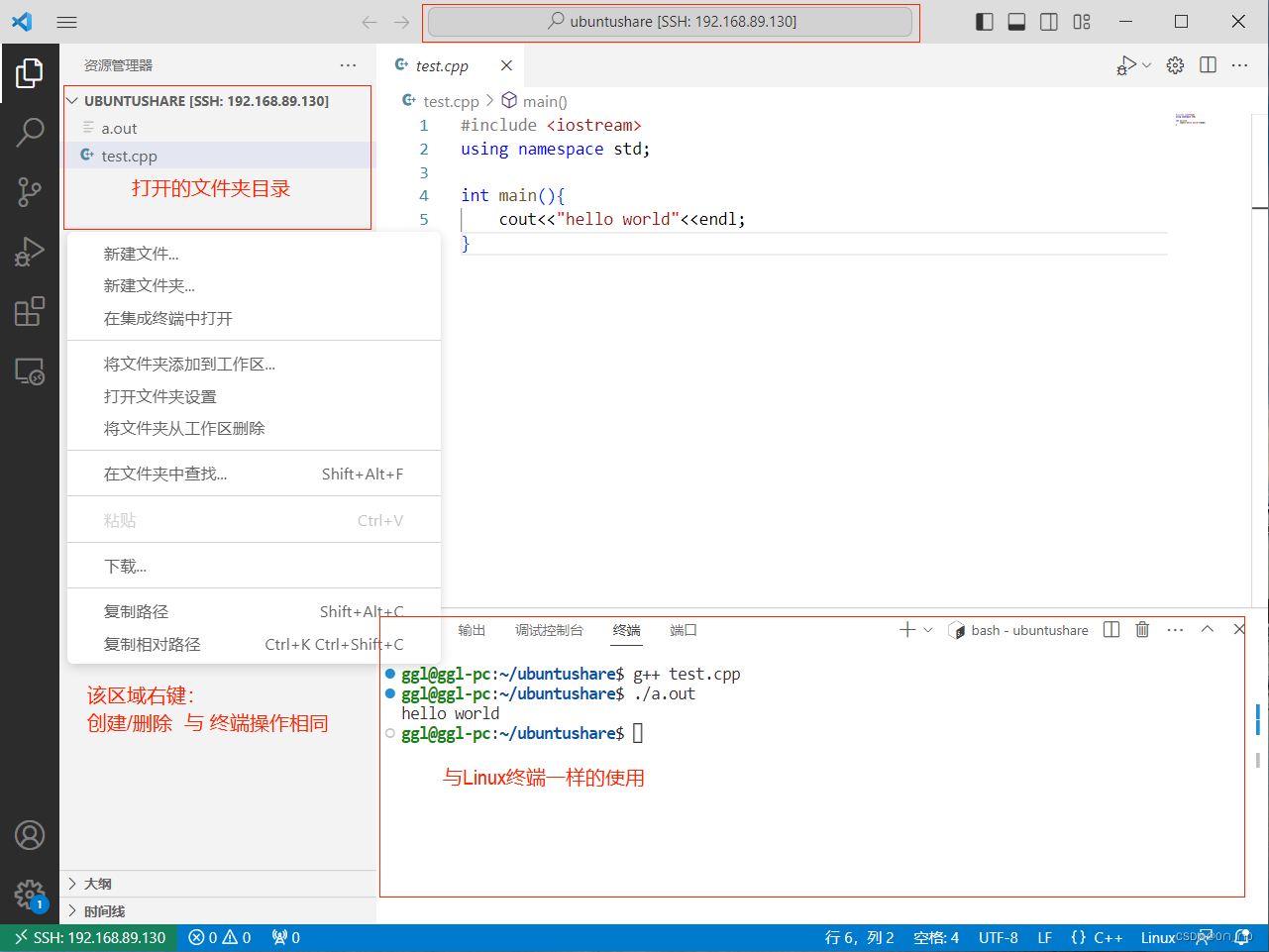The height and width of the screenshot is (952, 1269).
Task: Expand the 时间线 timeline section
Action: tap(218, 911)
